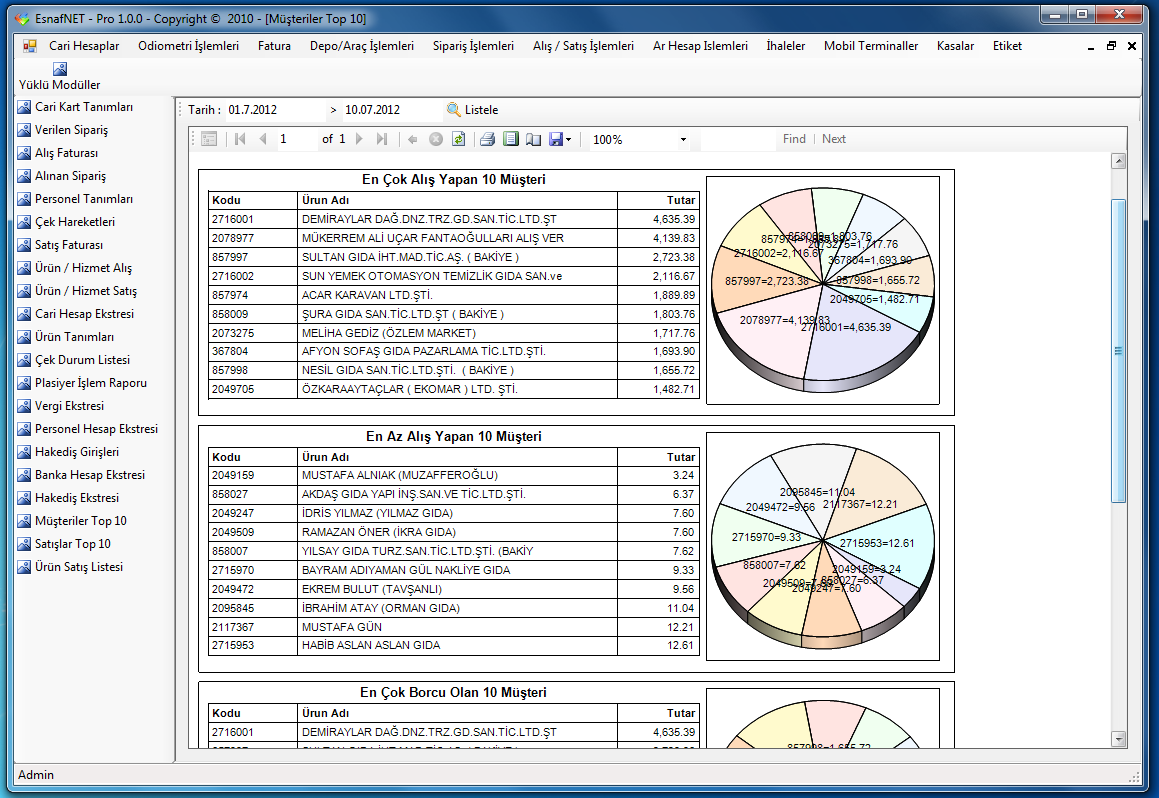The image size is (1159, 798).
Task: Click the Yüklü Modüller icon
Action: pos(60,69)
